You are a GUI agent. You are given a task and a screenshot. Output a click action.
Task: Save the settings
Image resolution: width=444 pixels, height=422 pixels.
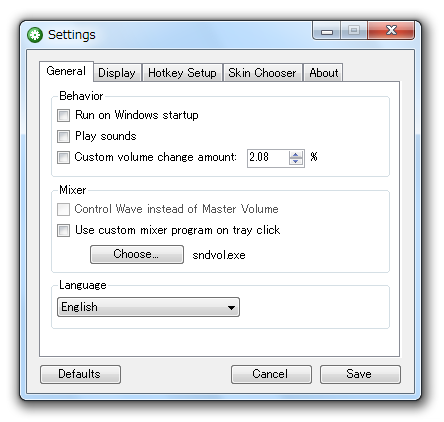pyautogui.click(x=360, y=374)
